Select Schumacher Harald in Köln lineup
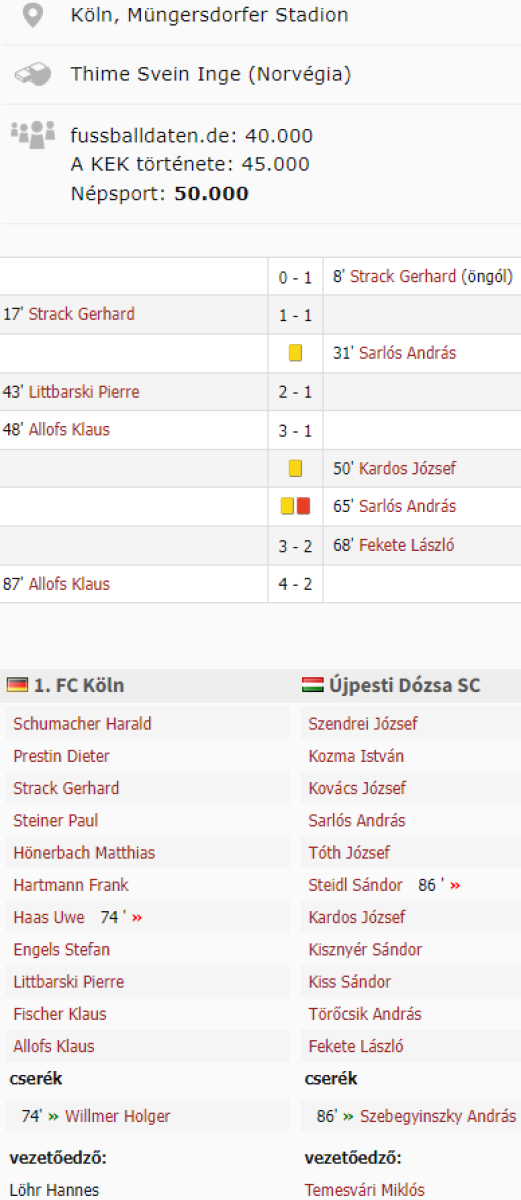 coord(83,724)
